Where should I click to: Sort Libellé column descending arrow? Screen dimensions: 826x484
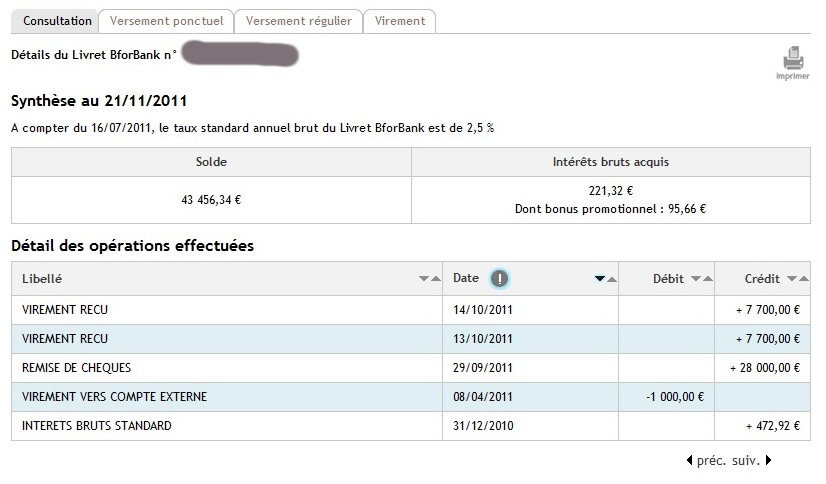point(424,279)
